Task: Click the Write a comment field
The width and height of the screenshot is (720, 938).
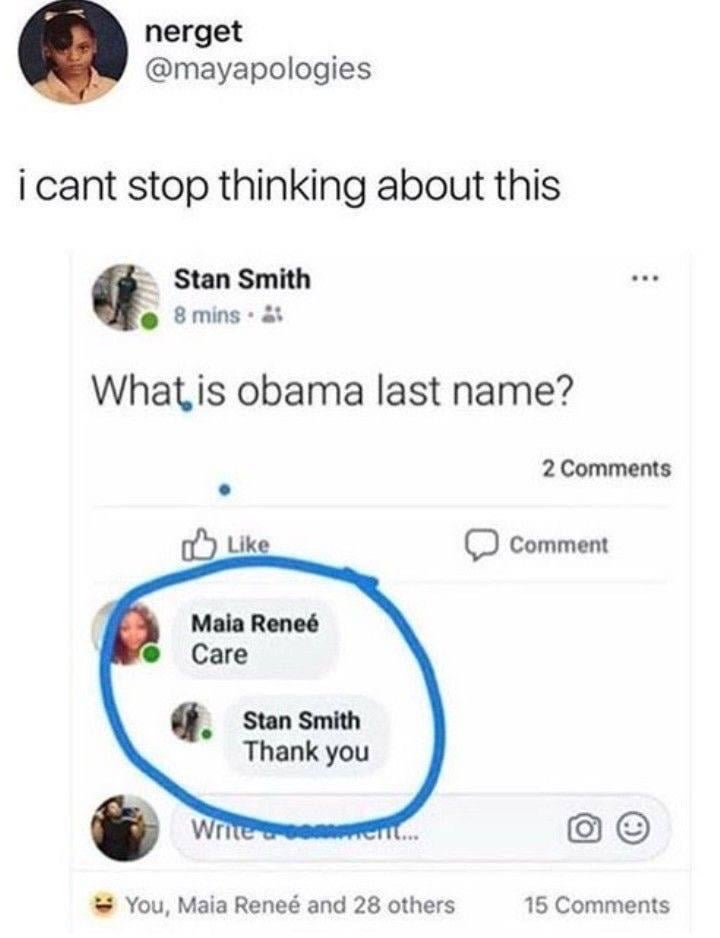Action: click(420, 829)
